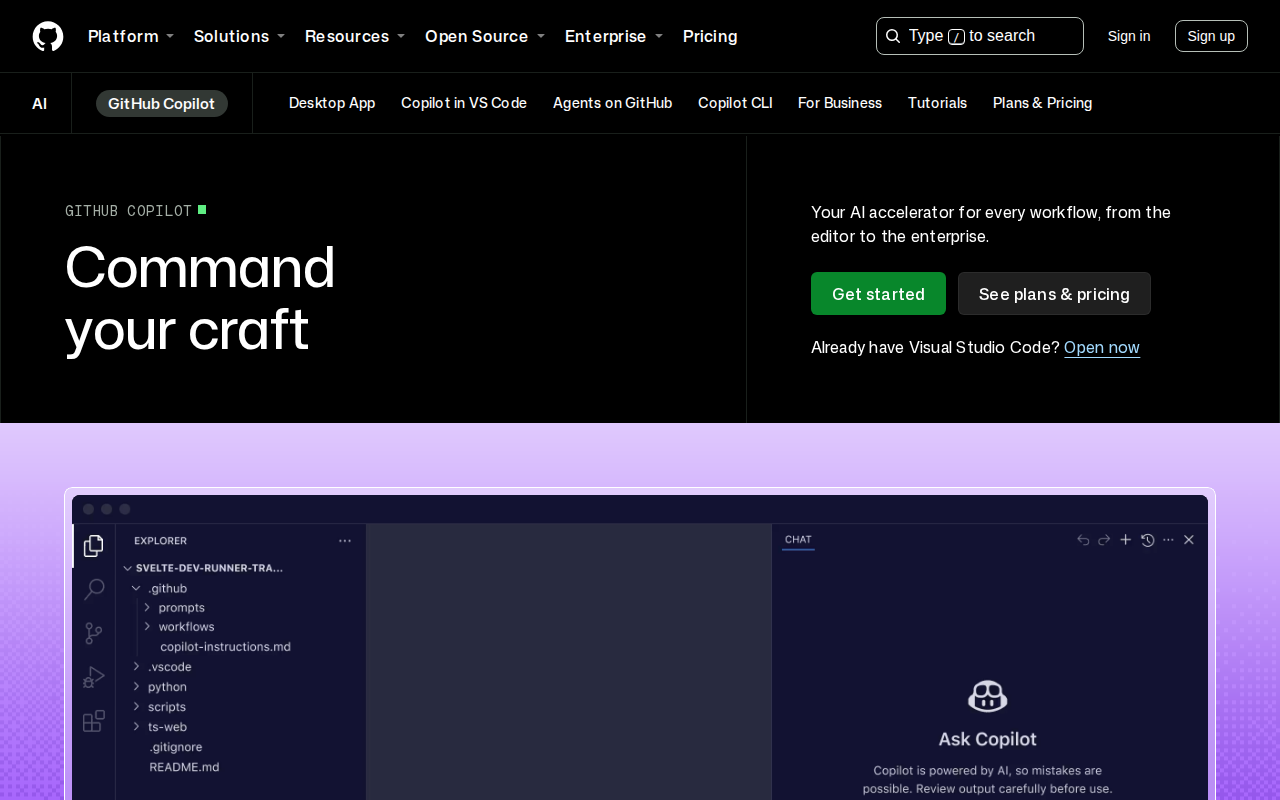Open Plans & Pricing nav link
The image size is (1280, 800).
[1042, 103]
